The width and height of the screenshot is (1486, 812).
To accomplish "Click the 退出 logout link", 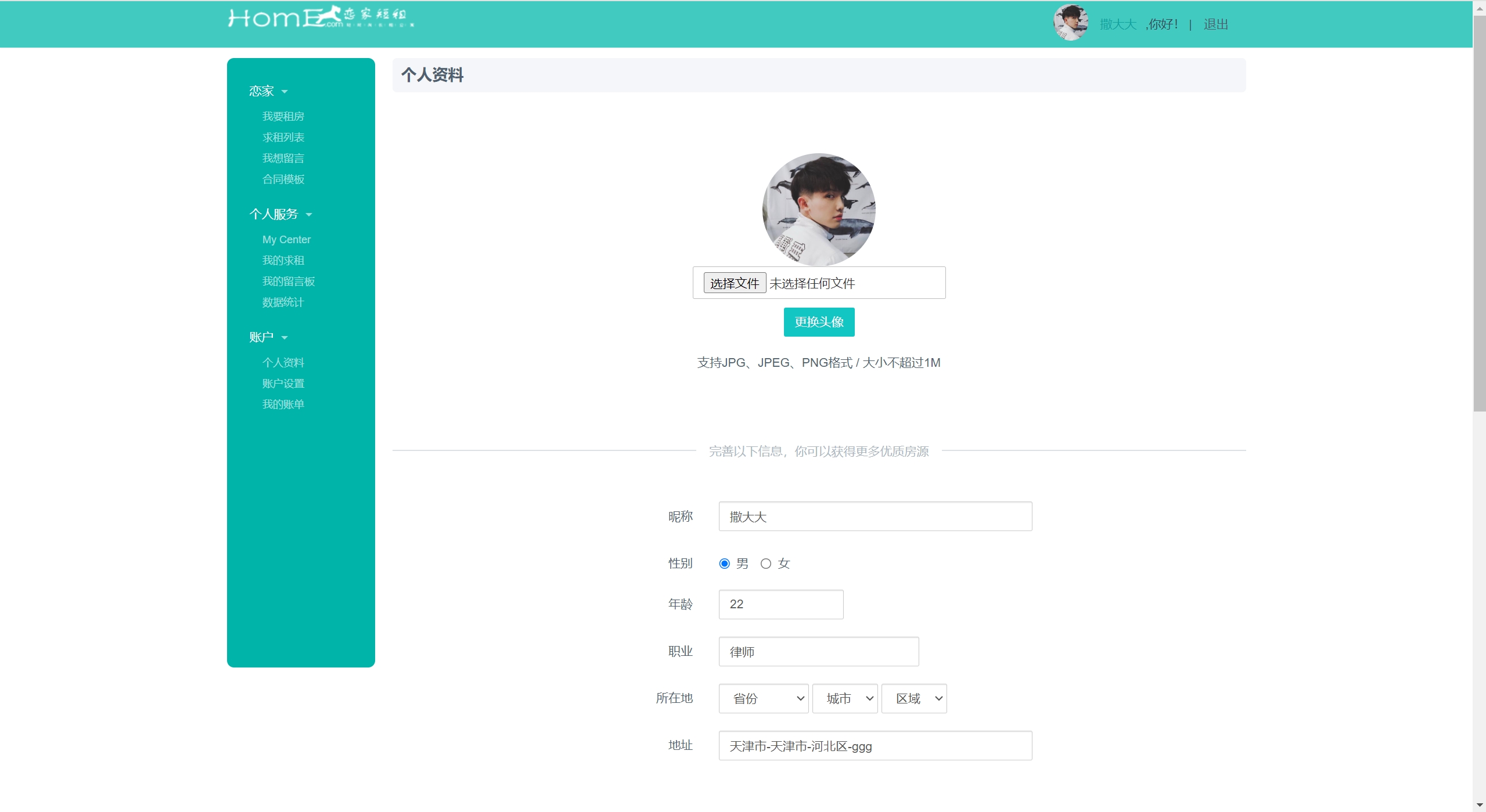I will point(1215,24).
